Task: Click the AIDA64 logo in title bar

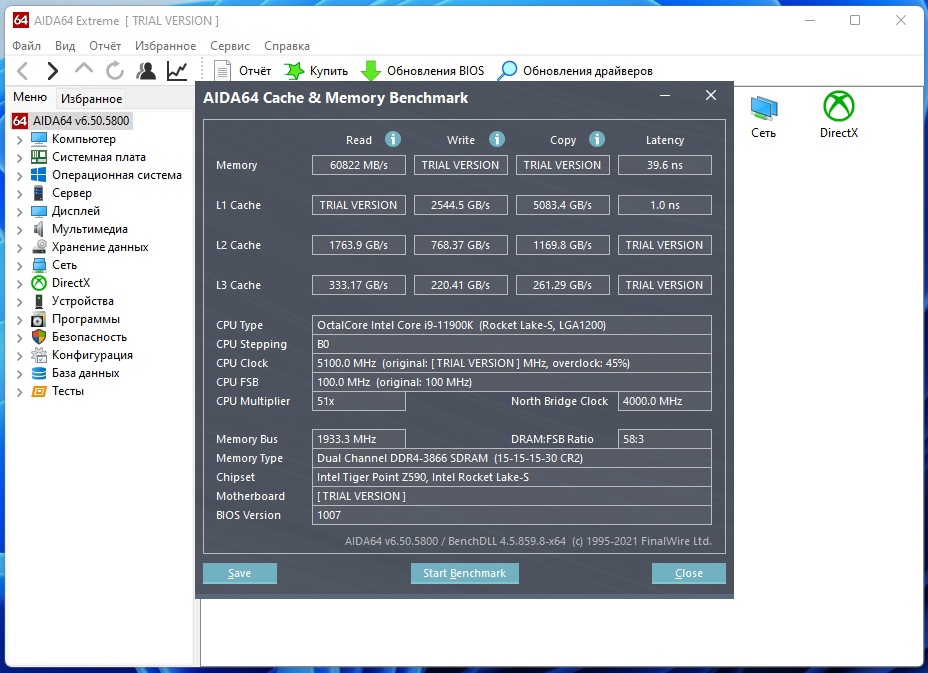Action: (x=21, y=20)
